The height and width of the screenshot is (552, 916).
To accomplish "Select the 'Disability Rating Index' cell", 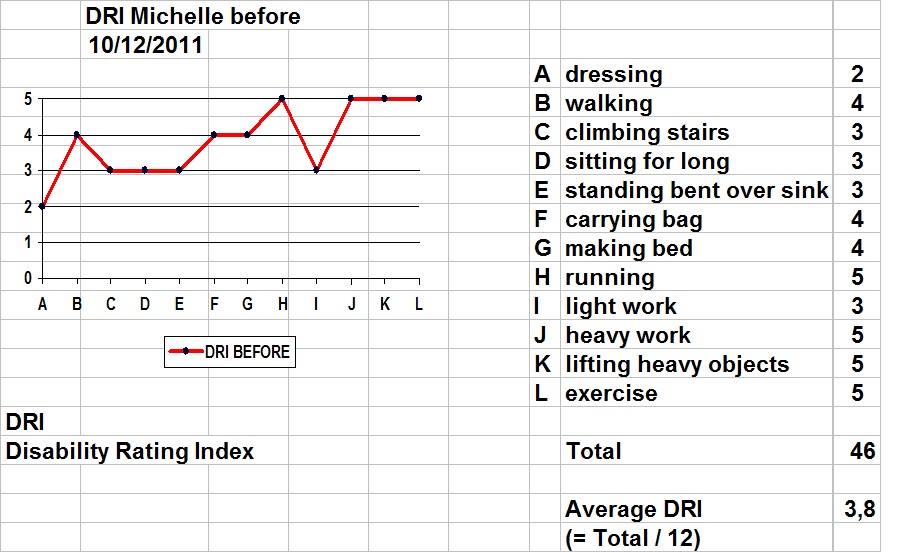I will (x=130, y=451).
